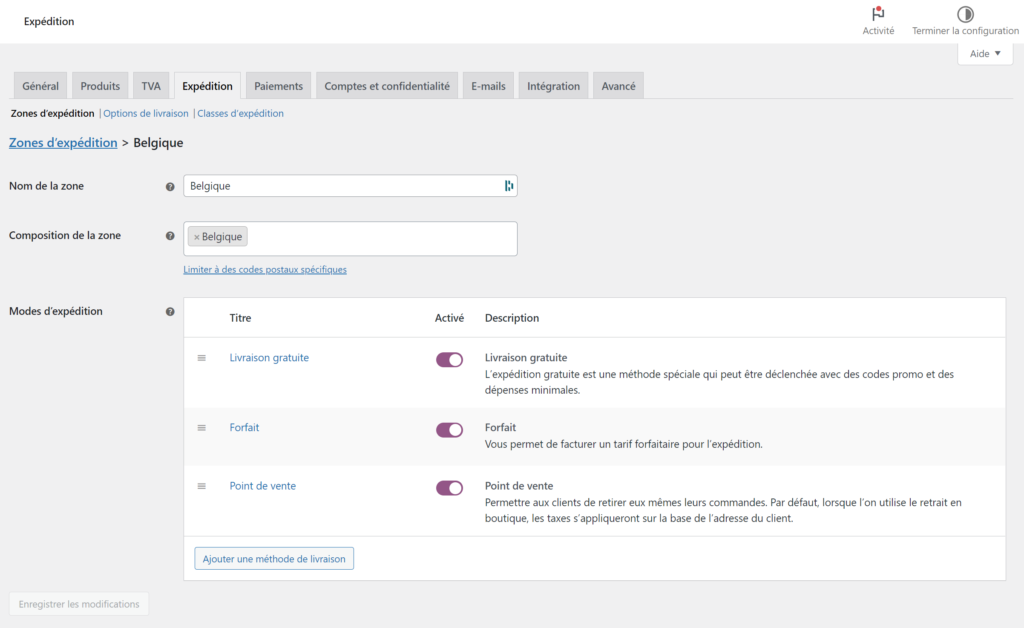
Task: Click the Activé column header
Action: coord(449,318)
